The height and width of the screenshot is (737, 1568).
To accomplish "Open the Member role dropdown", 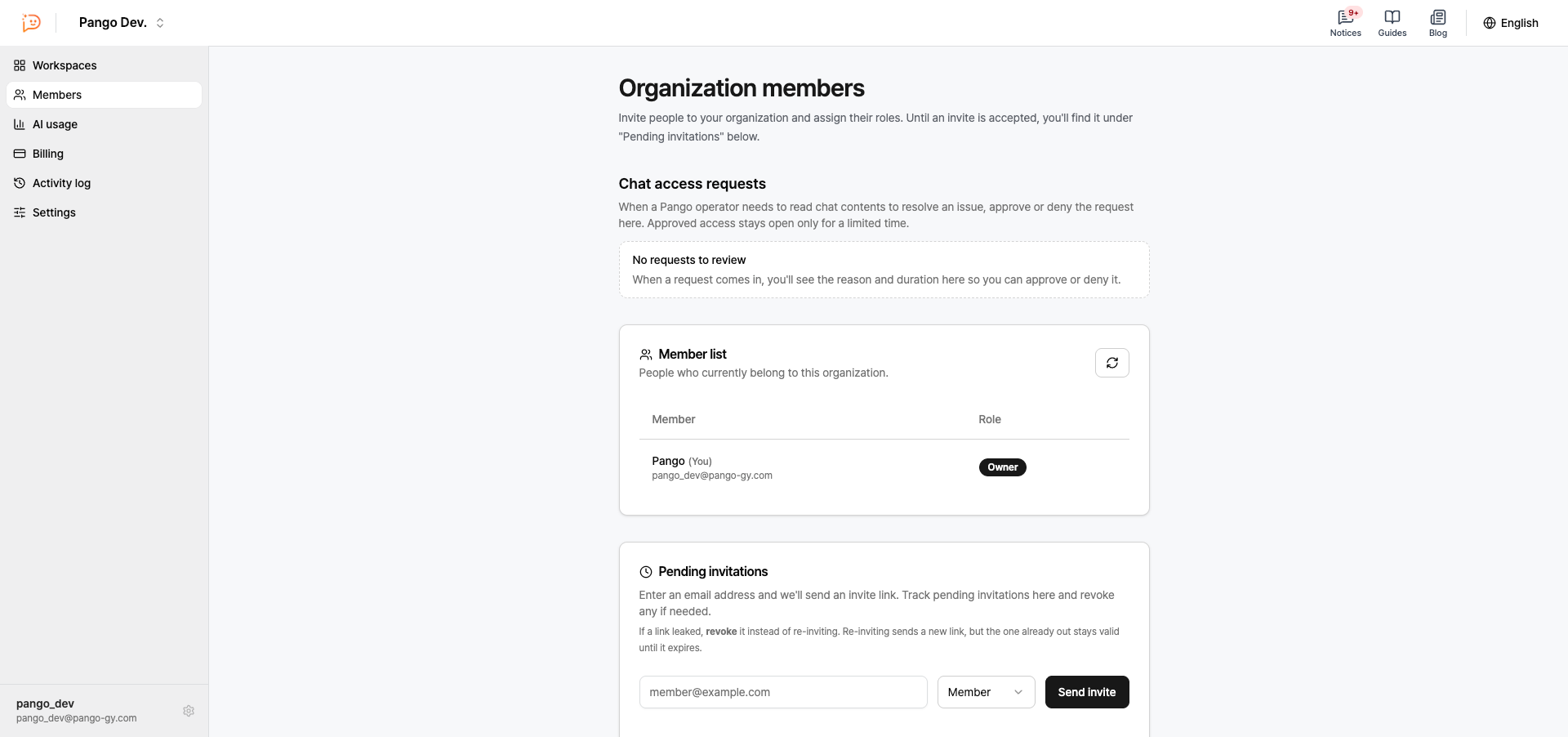I will [x=986, y=692].
